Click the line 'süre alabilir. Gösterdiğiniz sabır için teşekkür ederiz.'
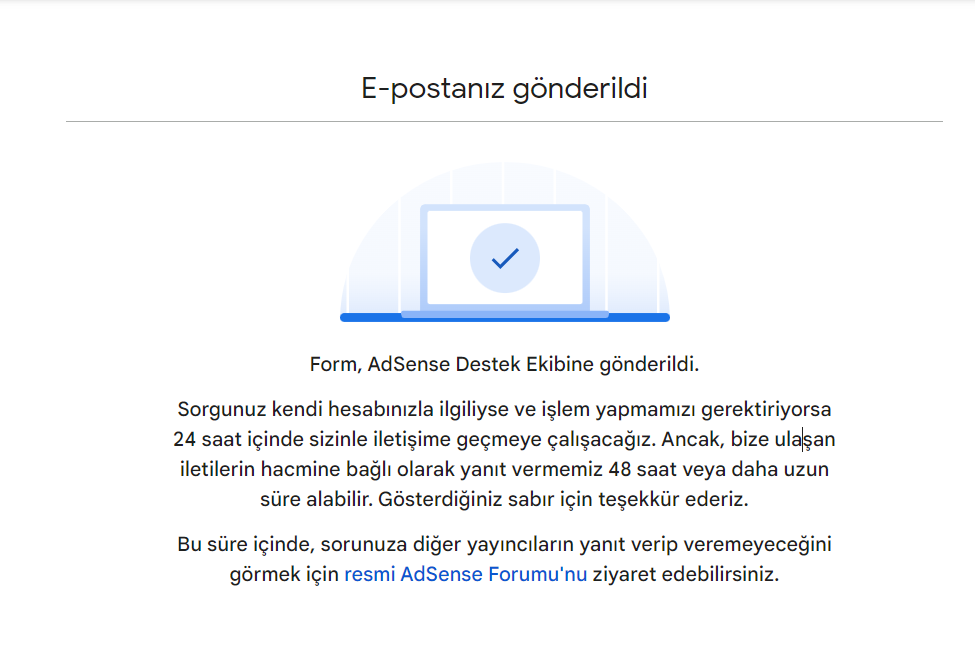 504,499
